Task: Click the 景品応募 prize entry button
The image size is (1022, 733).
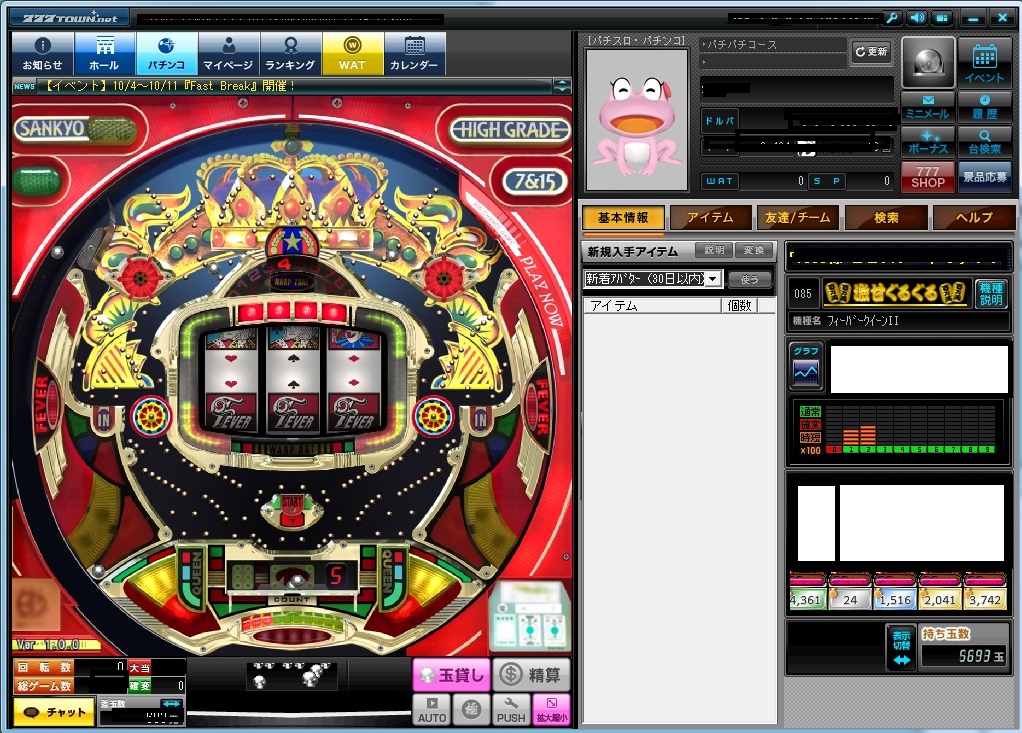Action: click(x=984, y=177)
